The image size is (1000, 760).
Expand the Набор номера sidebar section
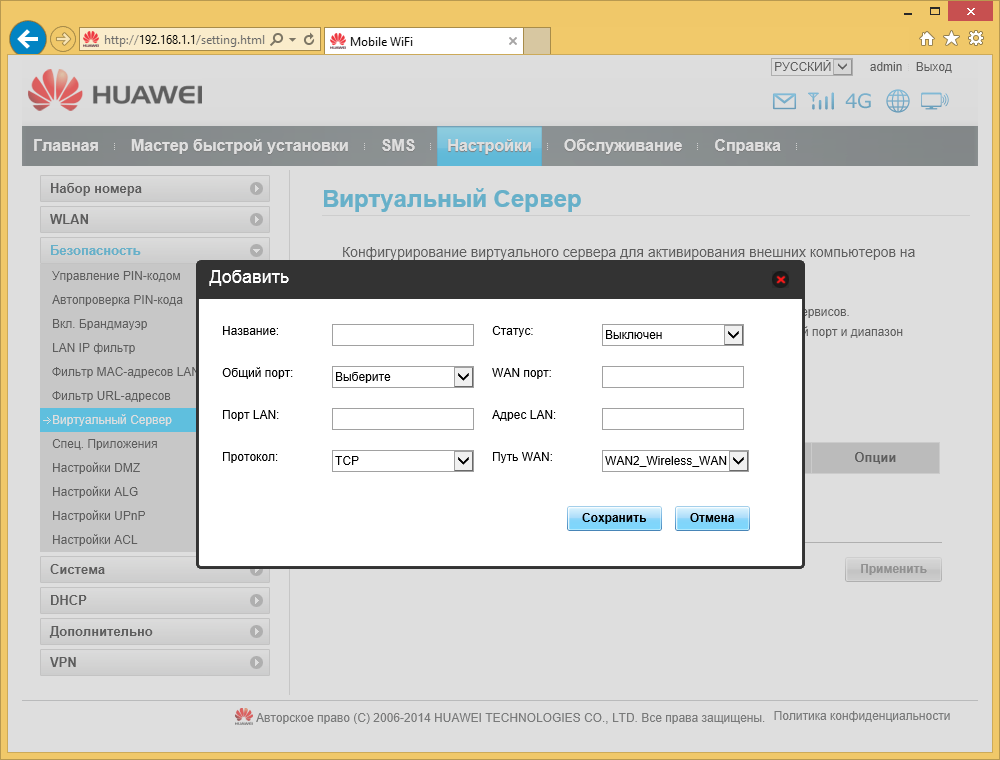(154, 189)
